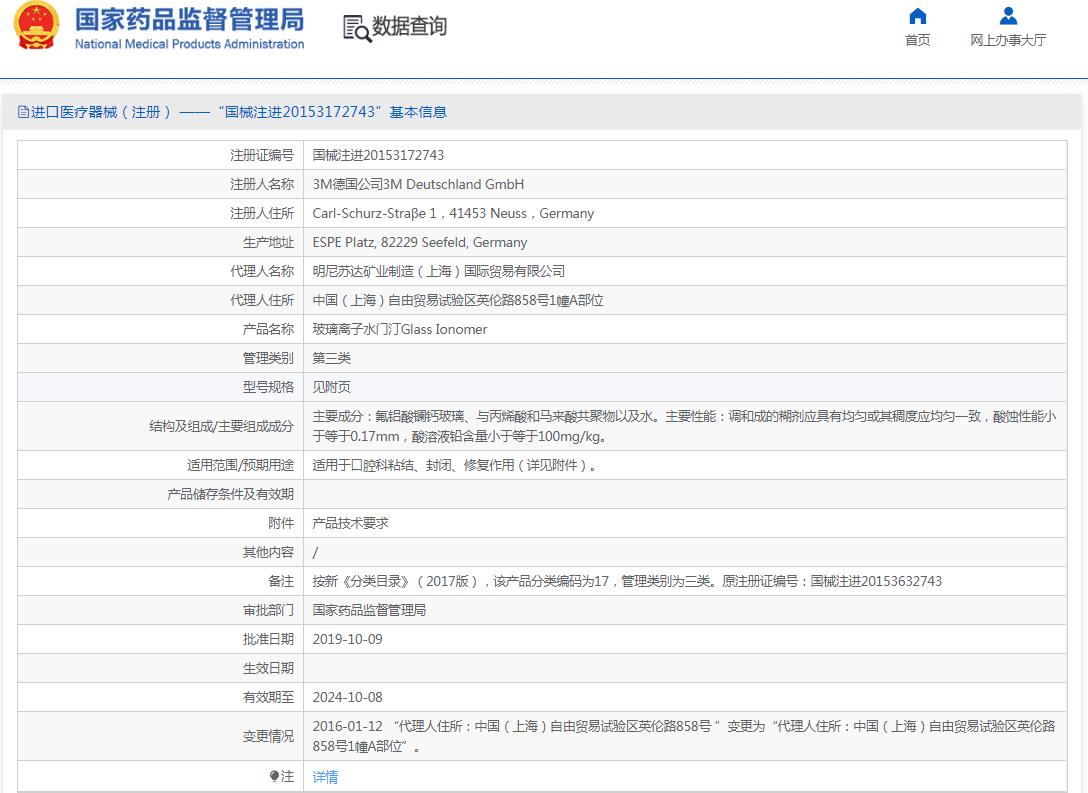Click 首页 label in header
1088x793 pixels.
(917, 40)
